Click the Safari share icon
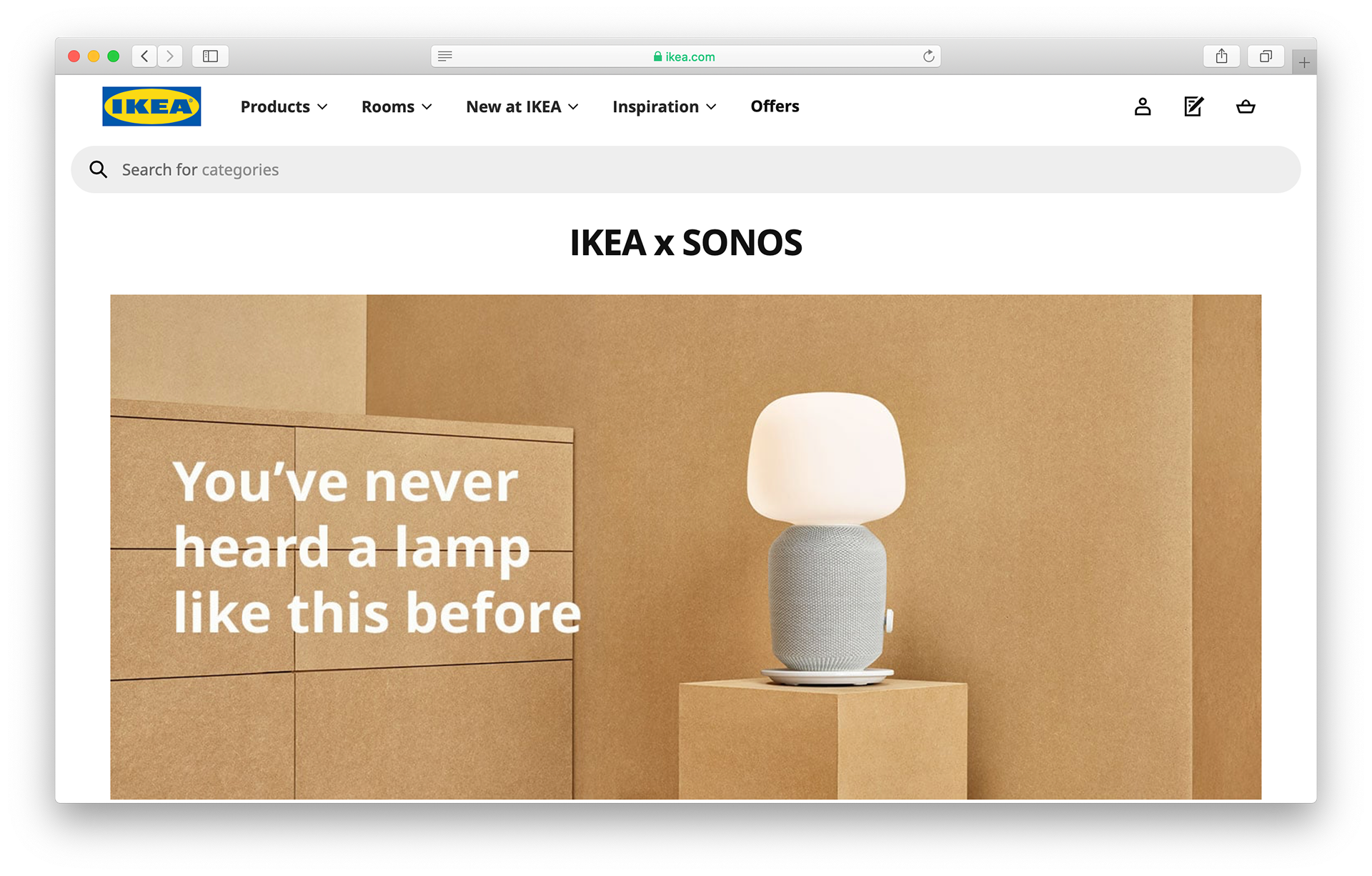This screenshot has height=876, width=1372. click(x=1221, y=56)
